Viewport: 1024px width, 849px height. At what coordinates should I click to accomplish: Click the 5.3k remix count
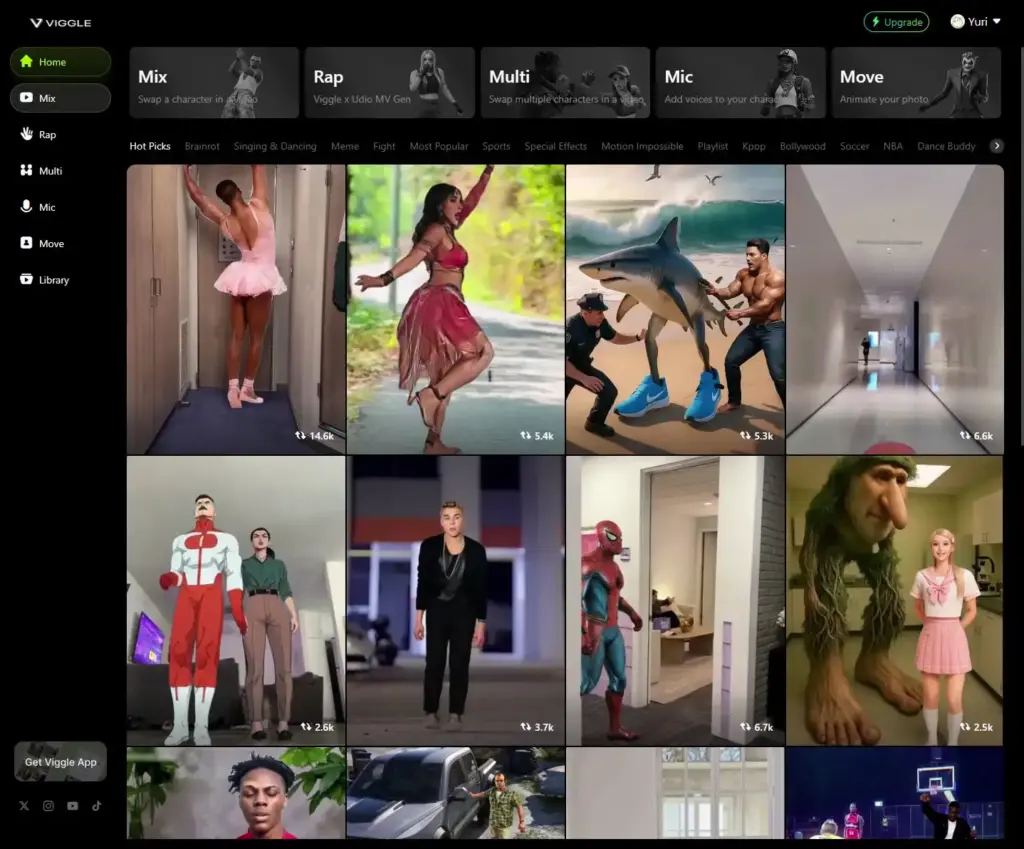pyautogui.click(x=756, y=436)
